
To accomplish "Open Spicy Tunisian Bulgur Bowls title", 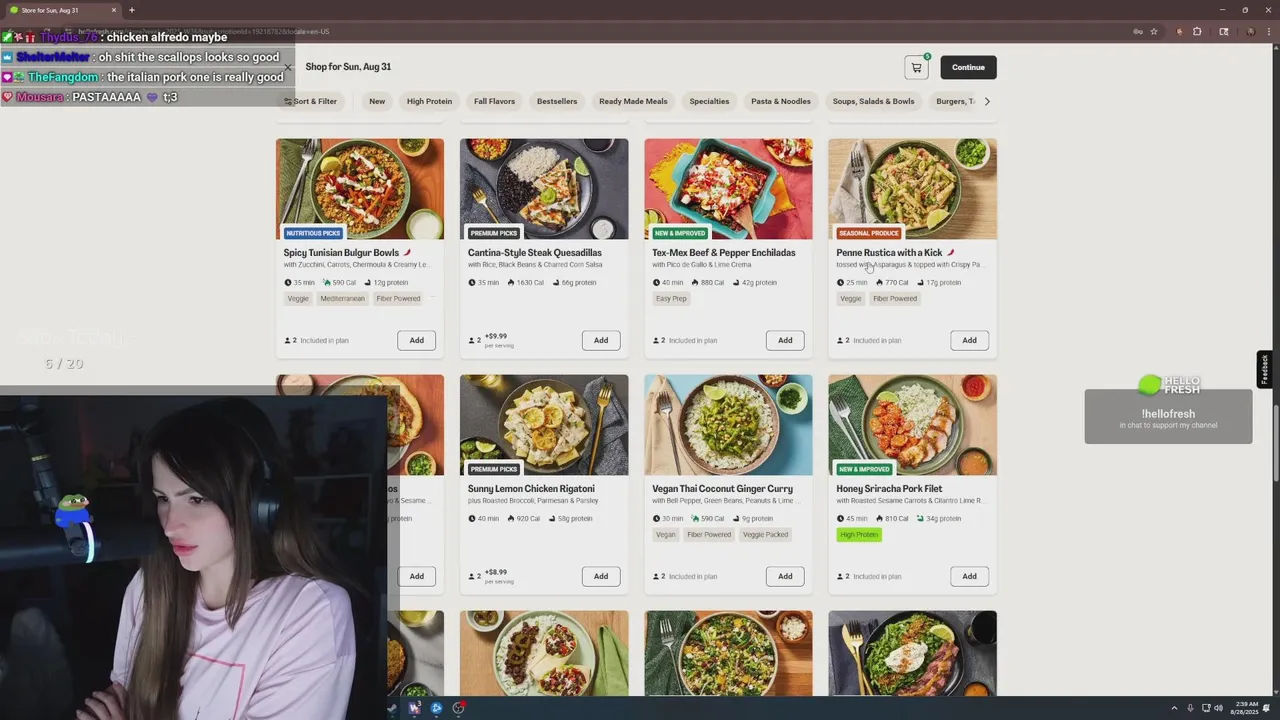I will (x=341, y=253).
